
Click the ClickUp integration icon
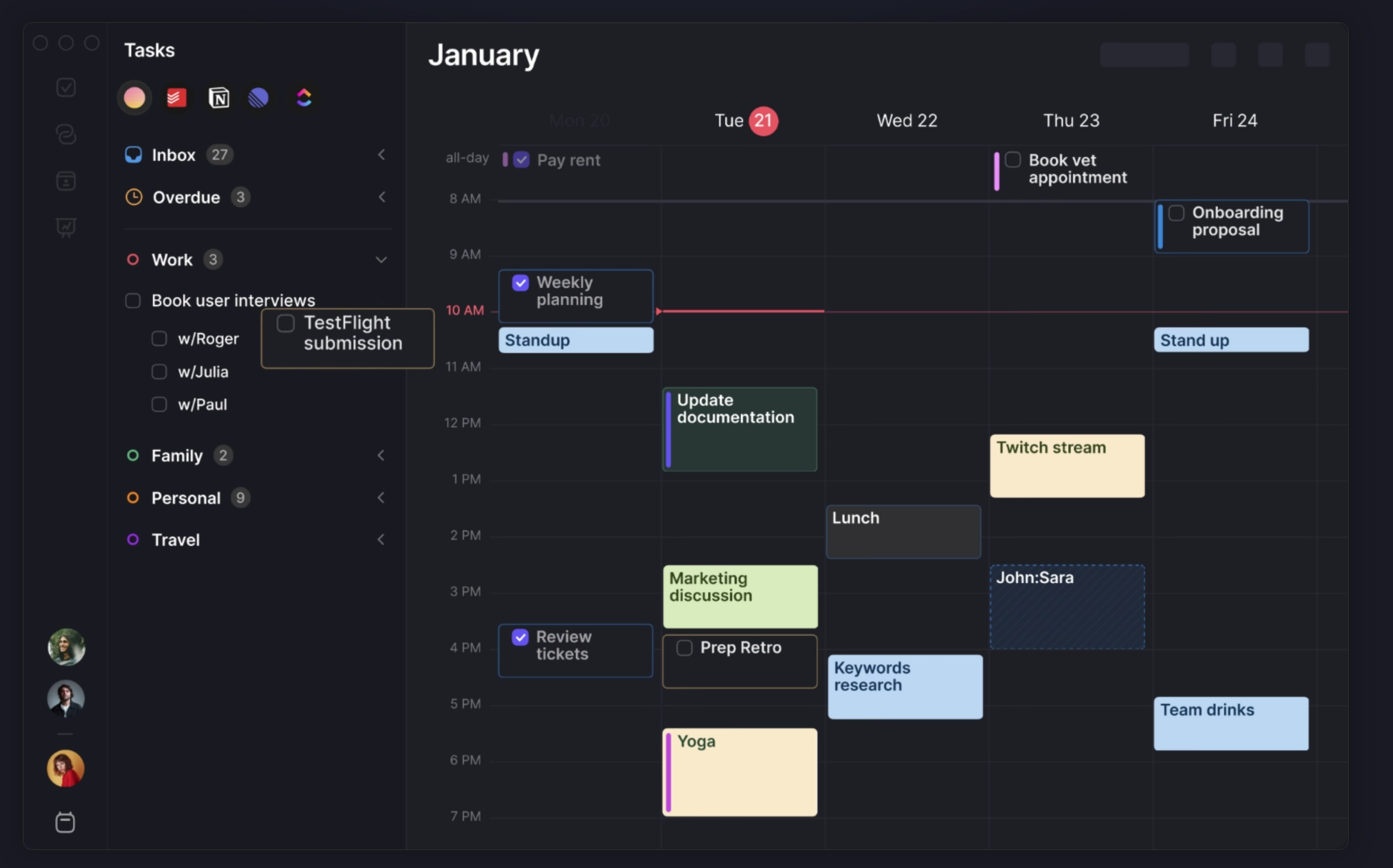tap(304, 98)
